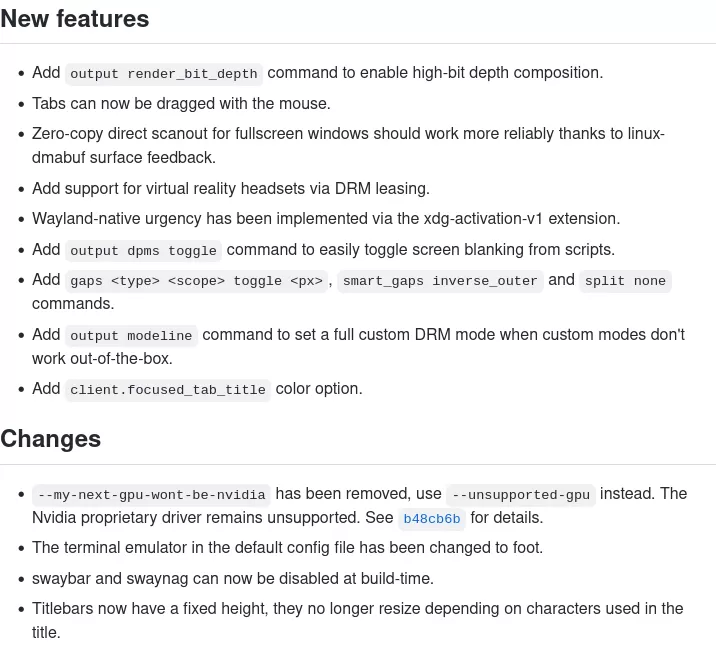Click the Changes section heading

(50, 439)
